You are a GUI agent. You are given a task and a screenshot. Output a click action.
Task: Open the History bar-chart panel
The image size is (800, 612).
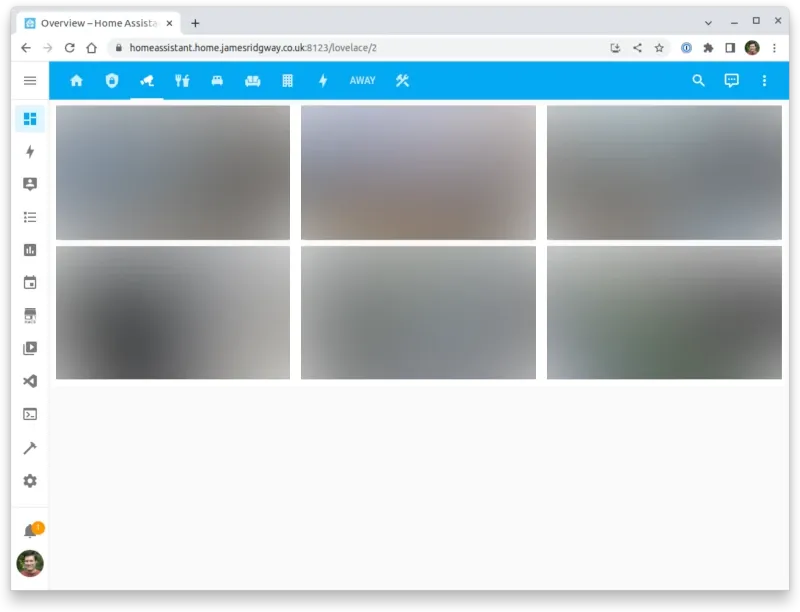pyautogui.click(x=30, y=250)
